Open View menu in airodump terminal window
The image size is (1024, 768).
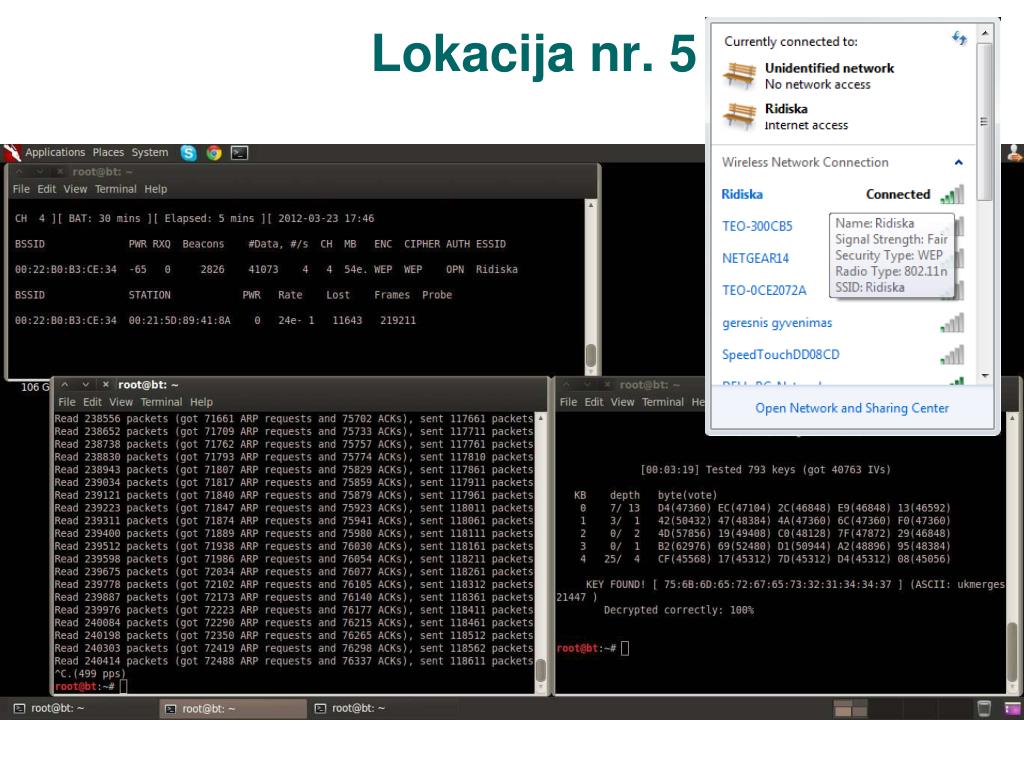(75, 189)
